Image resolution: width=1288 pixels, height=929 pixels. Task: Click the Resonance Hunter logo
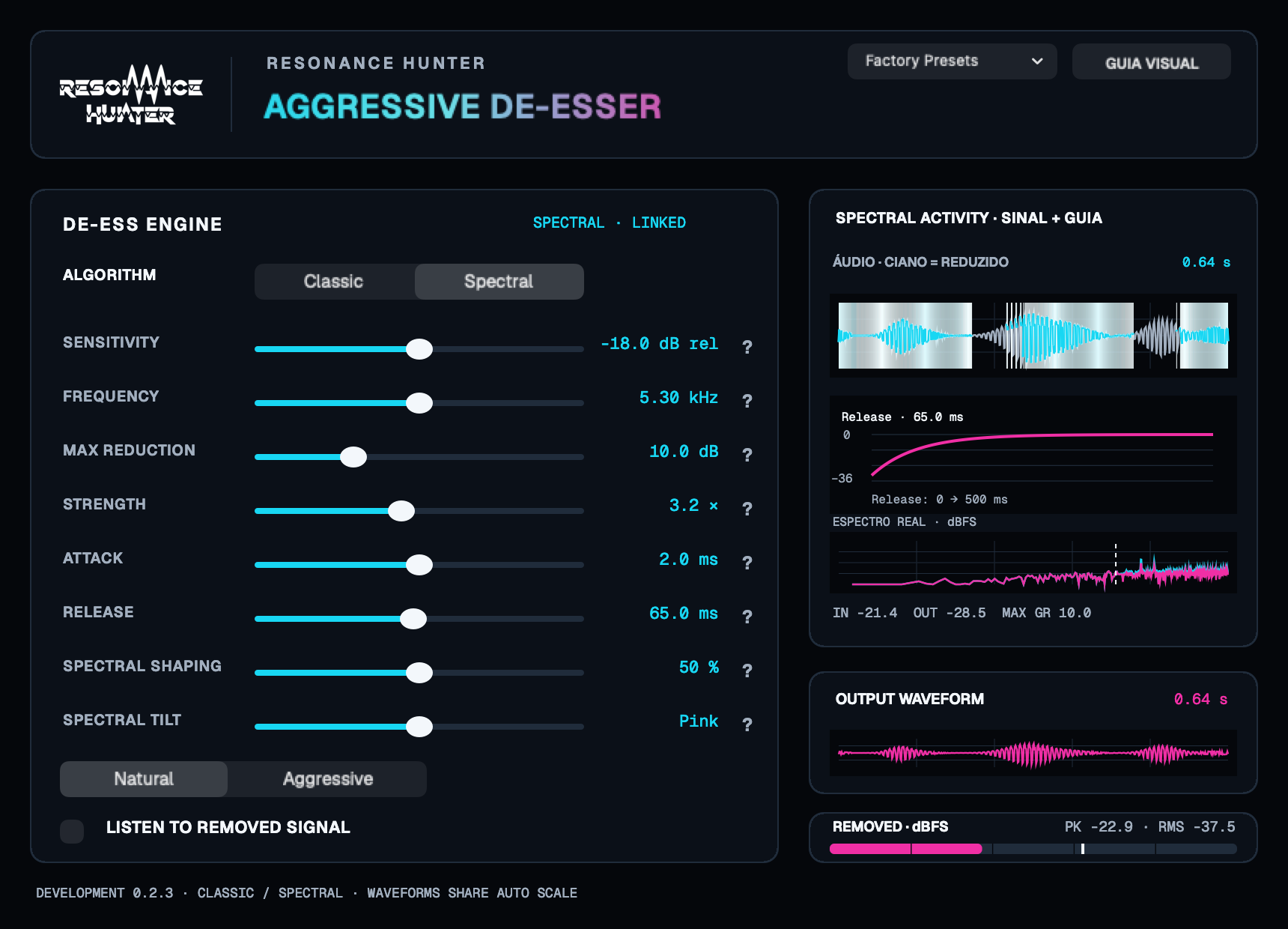tap(131, 94)
